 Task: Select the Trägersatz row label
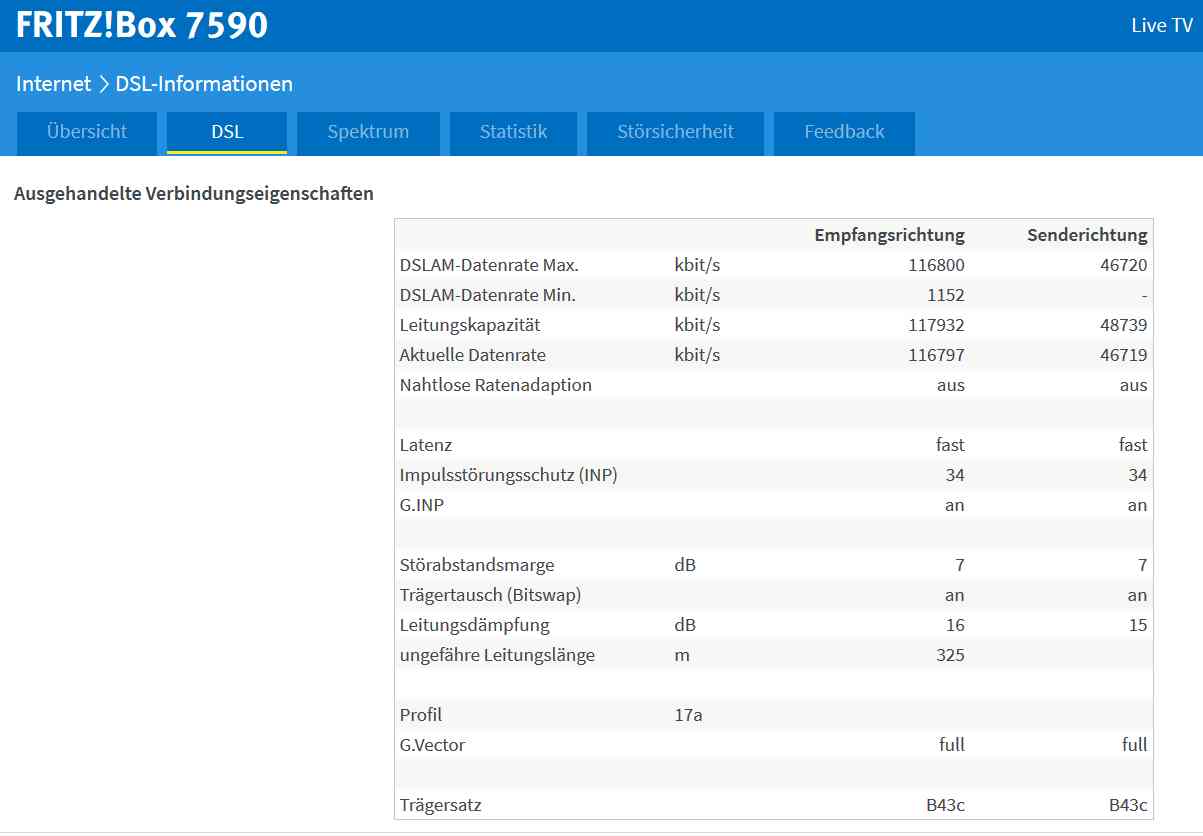(440, 805)
